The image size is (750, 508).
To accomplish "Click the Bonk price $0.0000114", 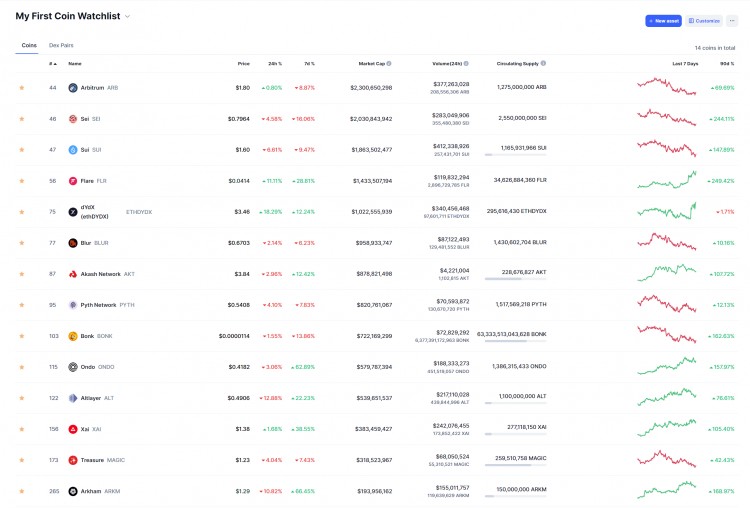I will point(234,336).
